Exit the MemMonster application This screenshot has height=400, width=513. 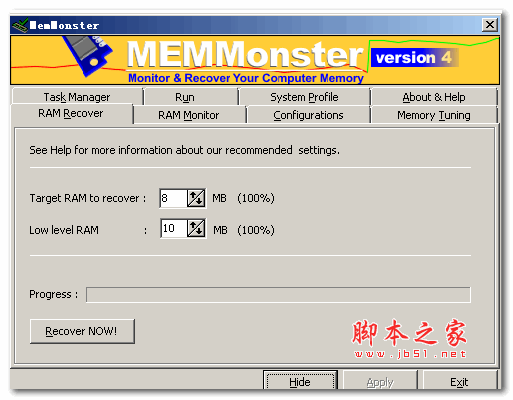459,381
